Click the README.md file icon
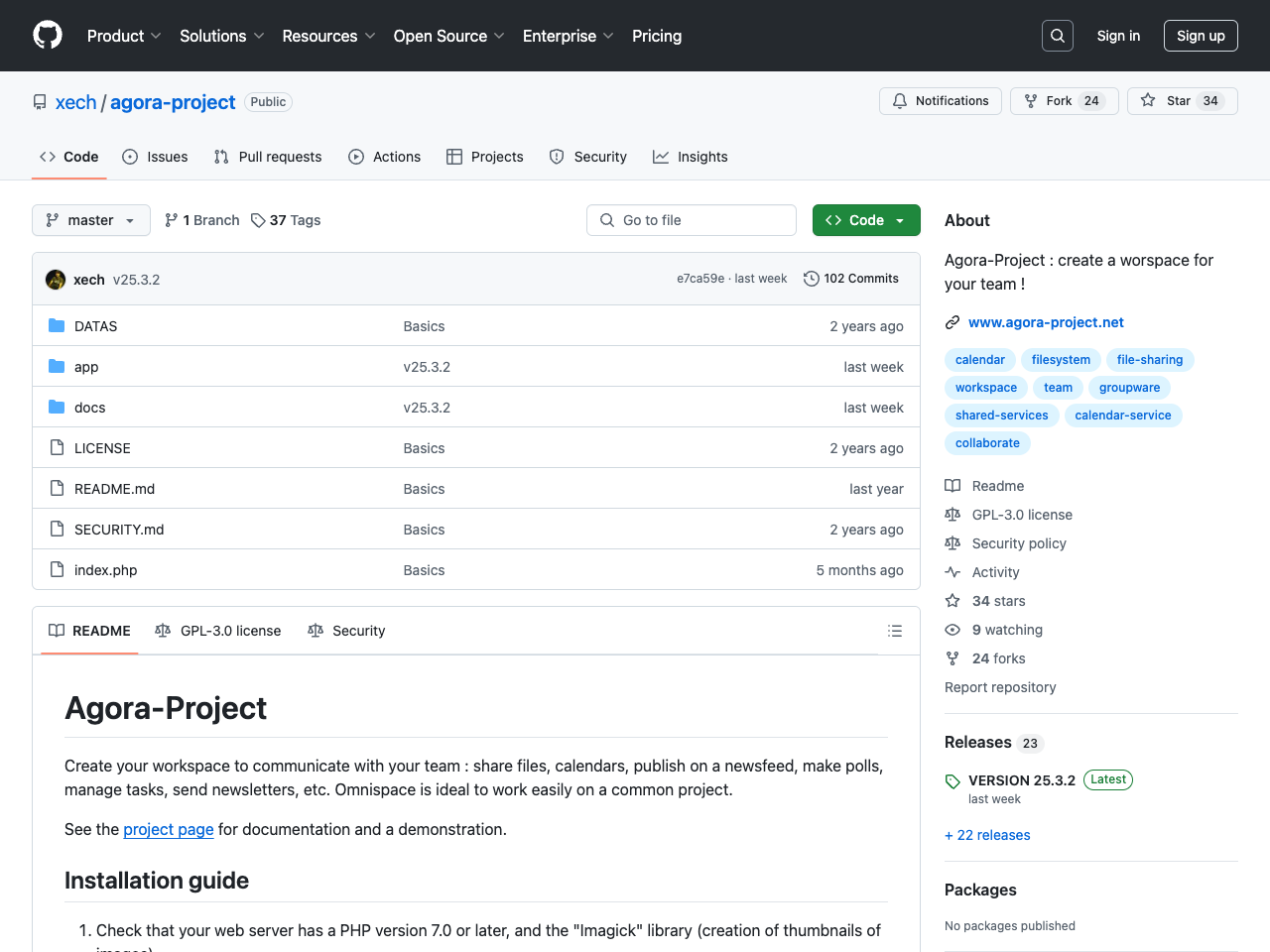Viewport: 1270px width, 952px height. point(57,489)
